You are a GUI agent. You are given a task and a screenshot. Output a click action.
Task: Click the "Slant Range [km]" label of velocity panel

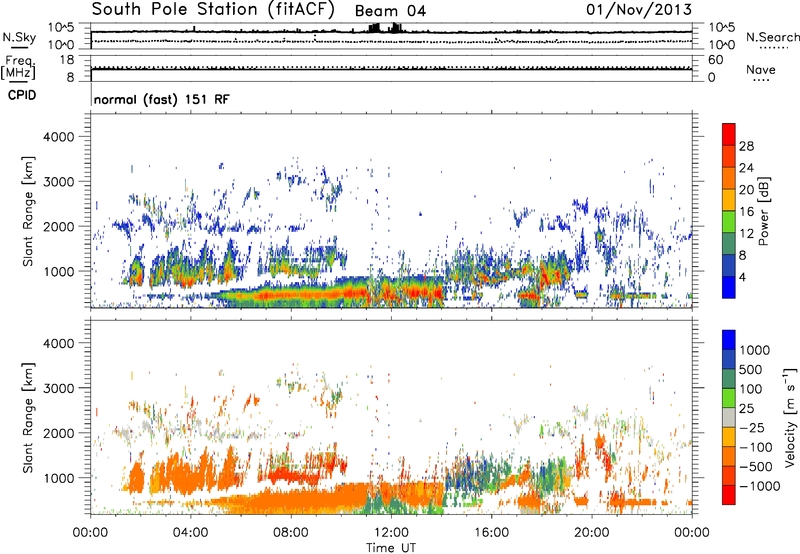coord(28,417)
